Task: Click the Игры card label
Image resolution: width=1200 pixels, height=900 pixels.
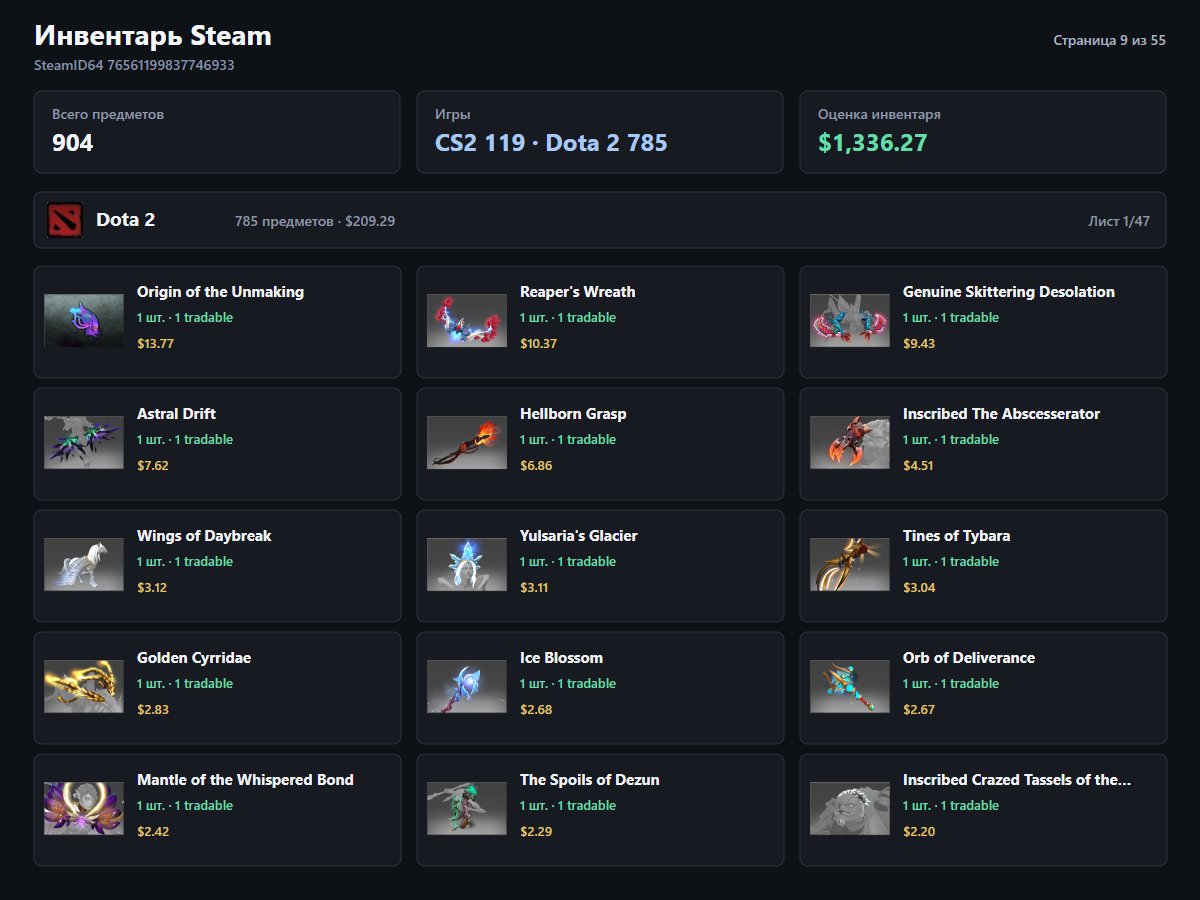Action: click(453, 114)
